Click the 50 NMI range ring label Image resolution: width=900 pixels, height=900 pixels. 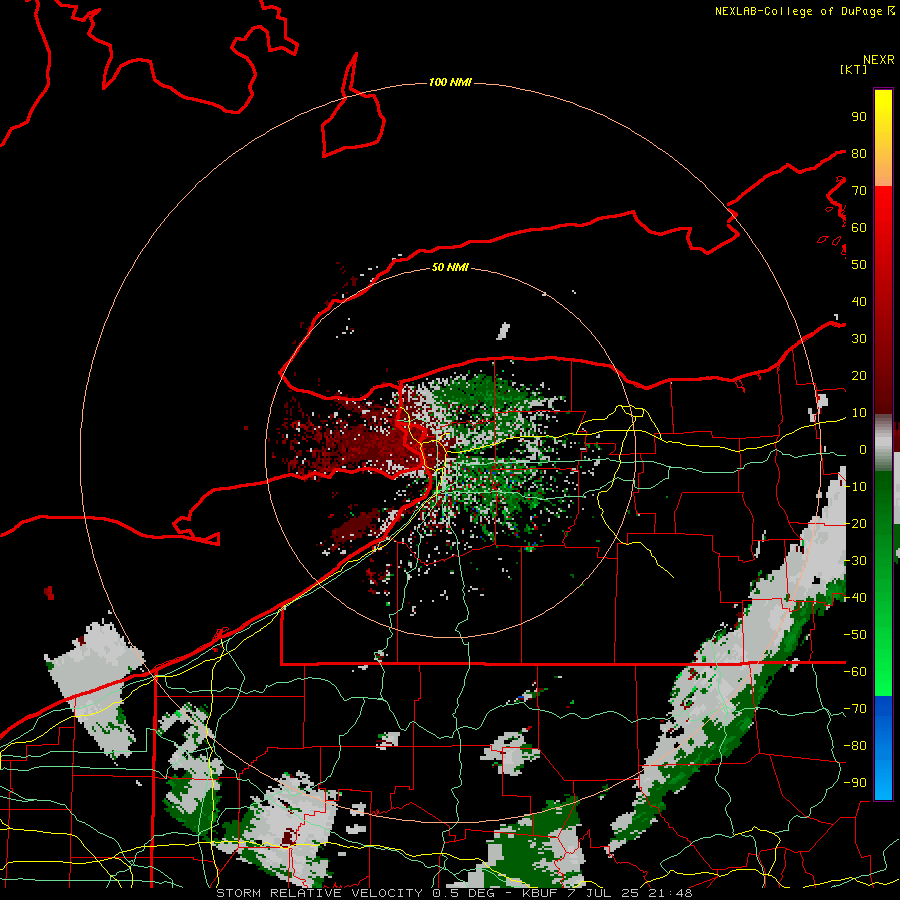pyautogui.click(x=450, y=267)
